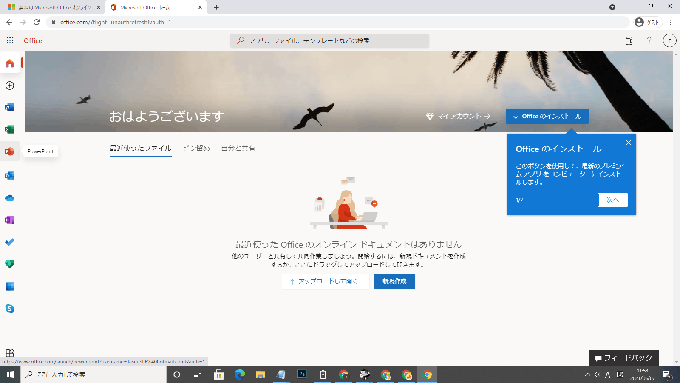Close the first browser tab
This screenshot has height=383, width=680.
[x=98, y=7]
